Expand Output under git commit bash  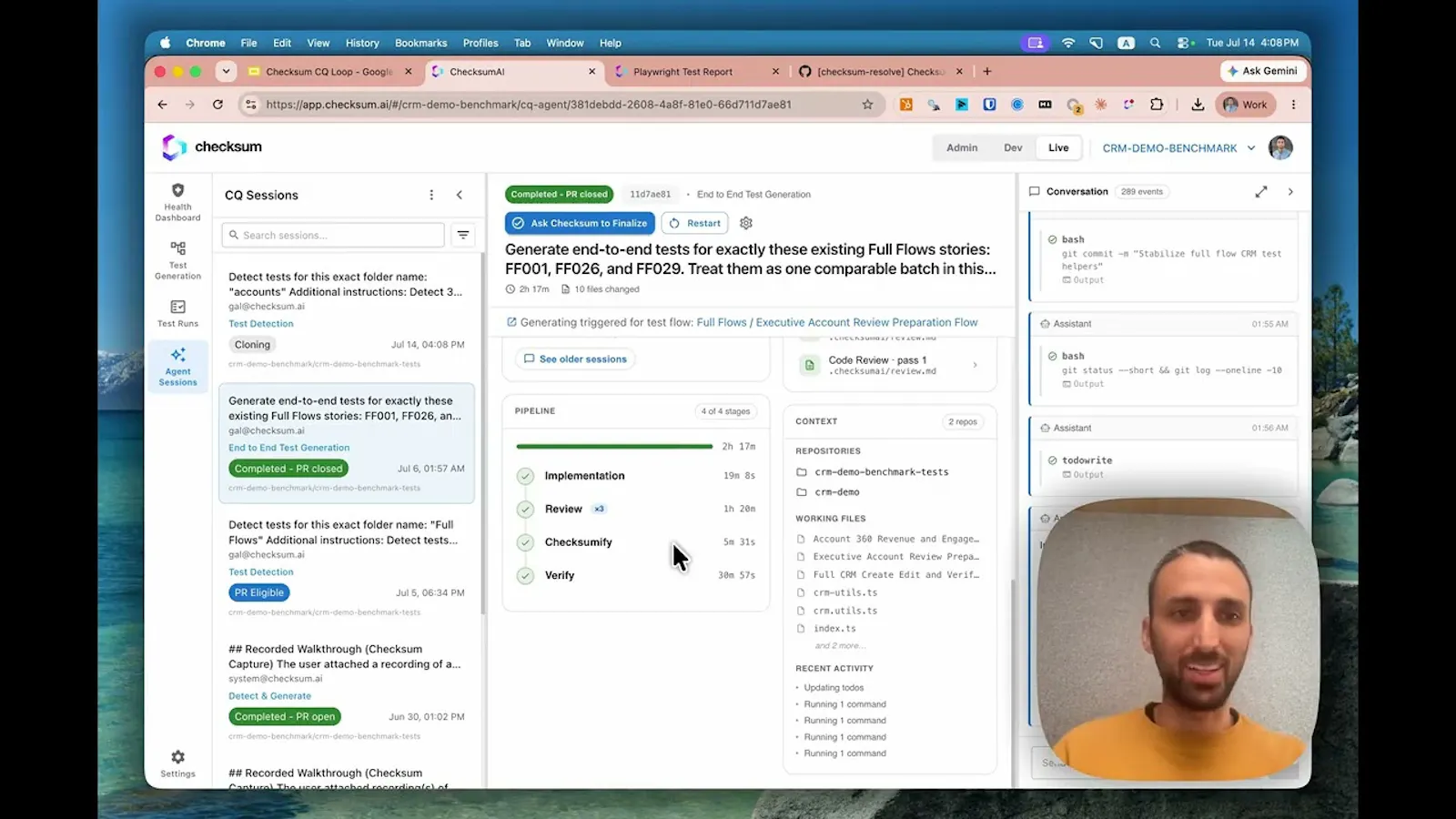click(x=1083, y=280)
